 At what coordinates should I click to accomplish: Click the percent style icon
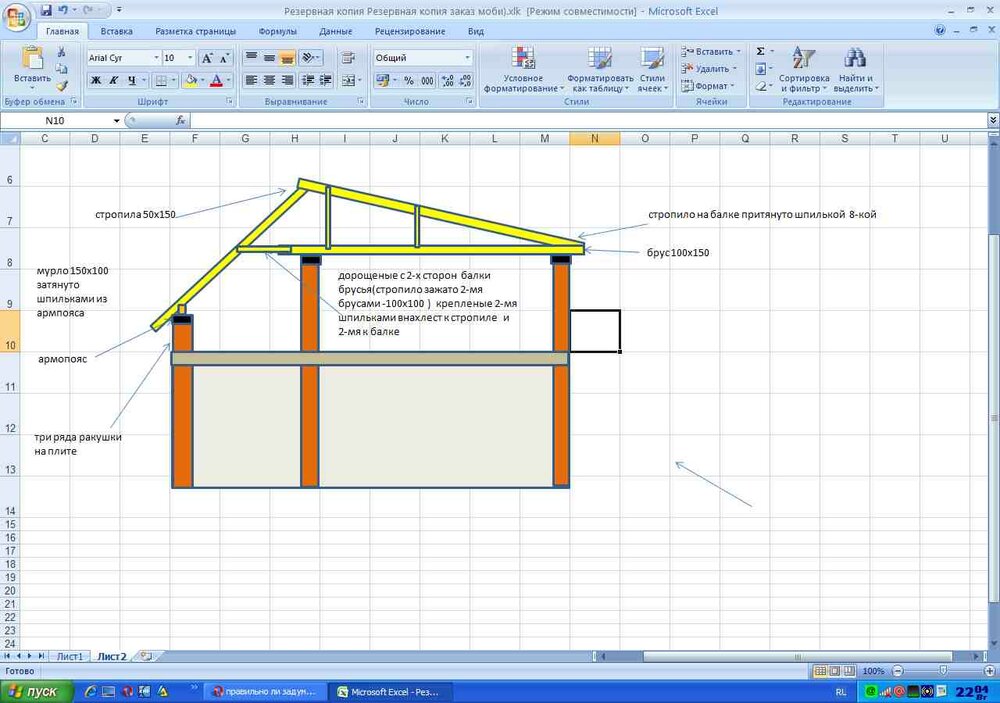point(409,80)
